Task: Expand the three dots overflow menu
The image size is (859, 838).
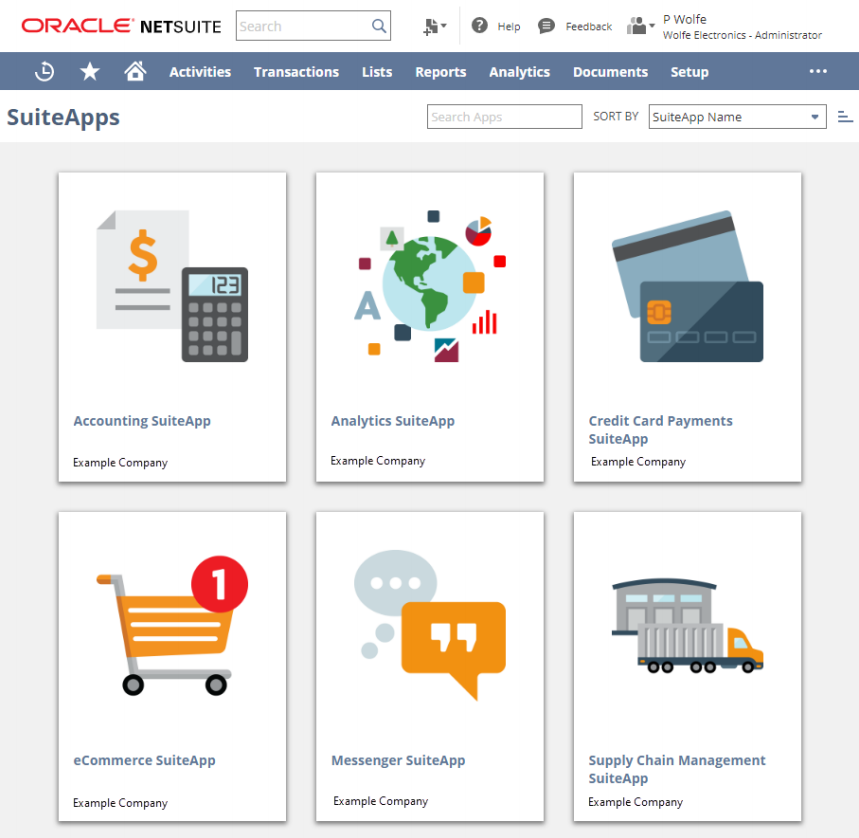Action: tap(818, 72)
